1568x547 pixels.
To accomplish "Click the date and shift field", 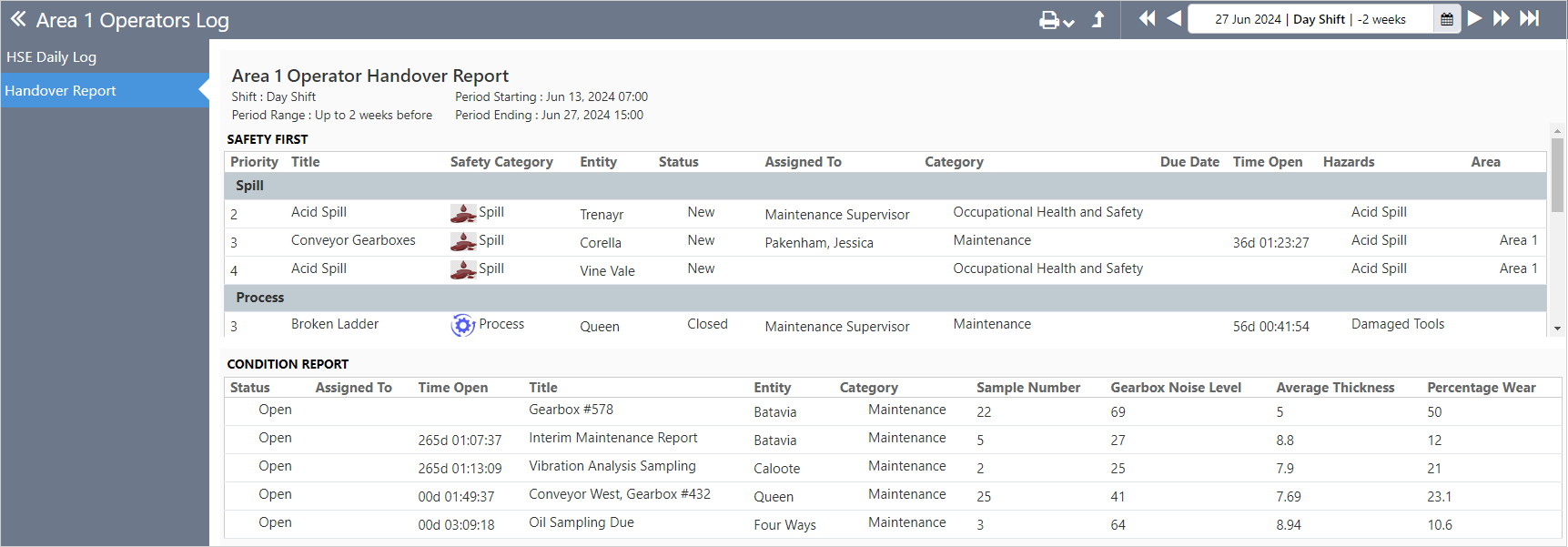I will click(x=1310, y=19).
